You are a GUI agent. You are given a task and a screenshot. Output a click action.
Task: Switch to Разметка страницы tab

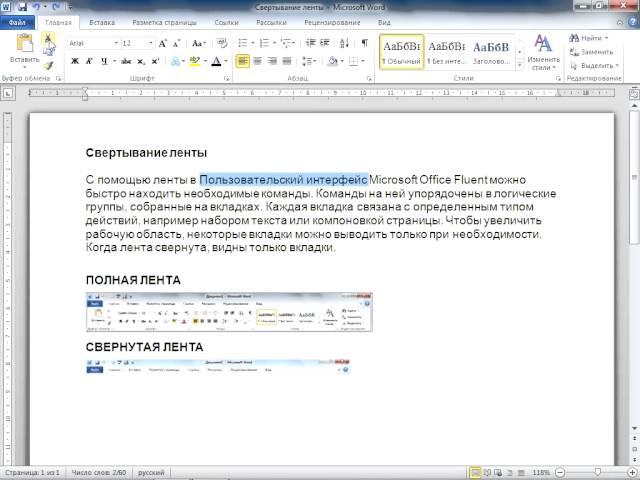click(164, 22)
